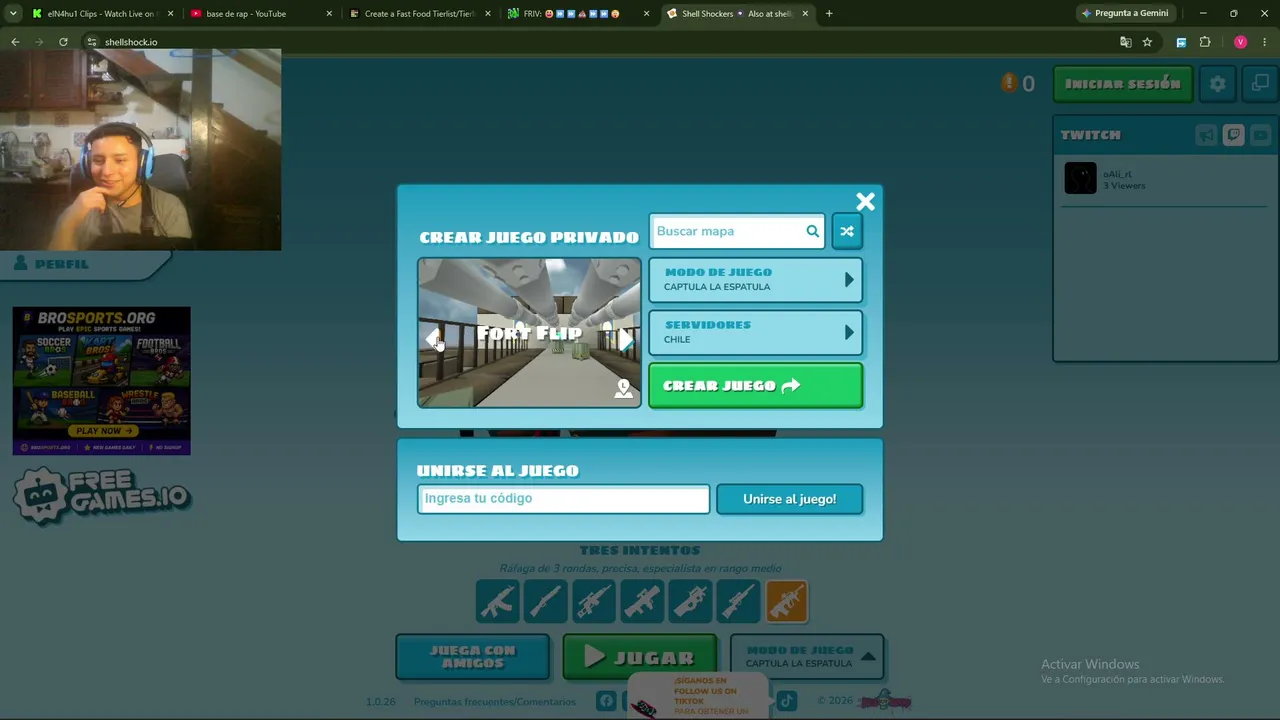1280x720 pixels.
Task: Go to the next map with right arrow
Action: point(625,339)
